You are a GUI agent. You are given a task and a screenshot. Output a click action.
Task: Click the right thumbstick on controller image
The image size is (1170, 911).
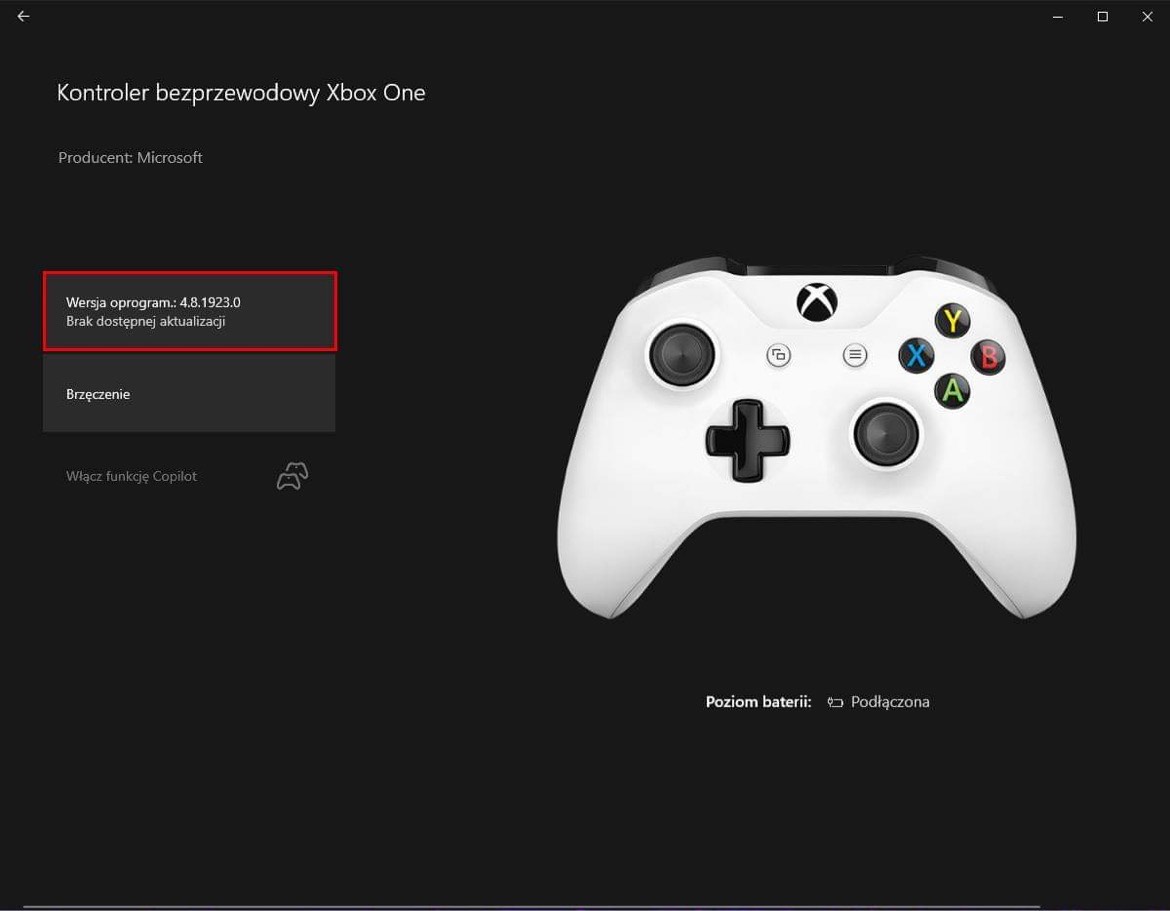point(886,434)
